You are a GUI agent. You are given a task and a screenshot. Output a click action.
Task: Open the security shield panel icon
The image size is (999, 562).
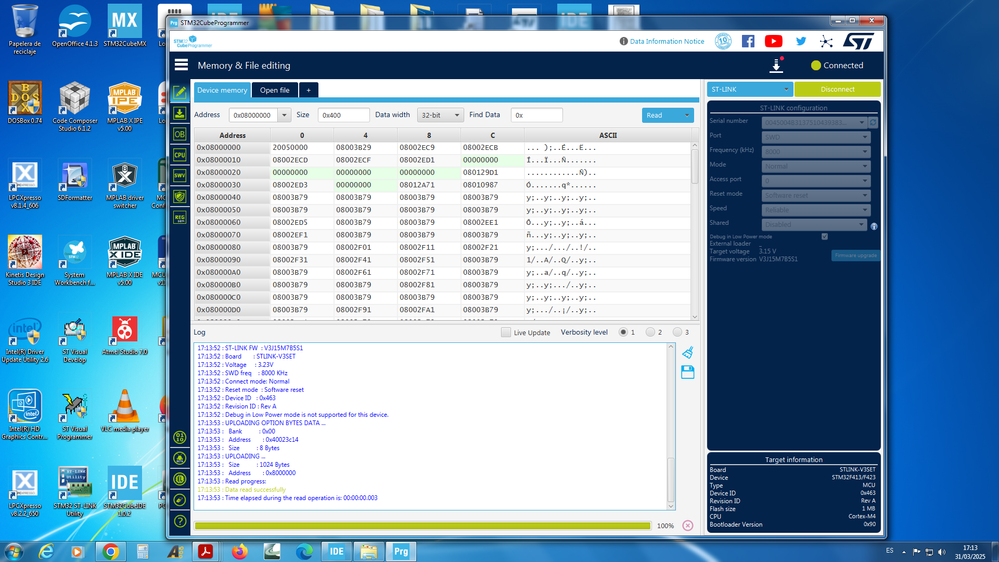point(180,196)
